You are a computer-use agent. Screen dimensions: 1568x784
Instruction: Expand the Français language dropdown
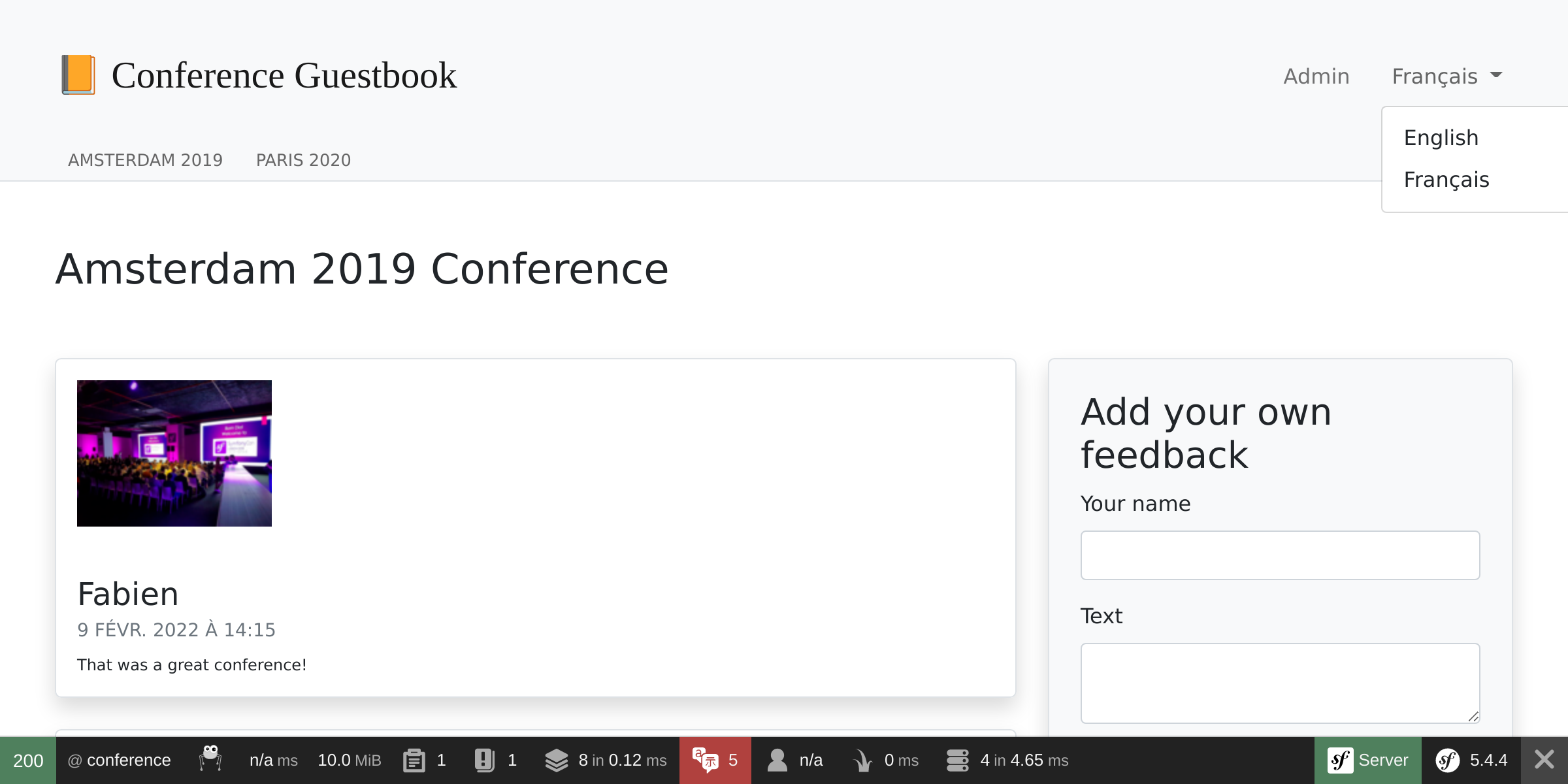coord(1446,75)
